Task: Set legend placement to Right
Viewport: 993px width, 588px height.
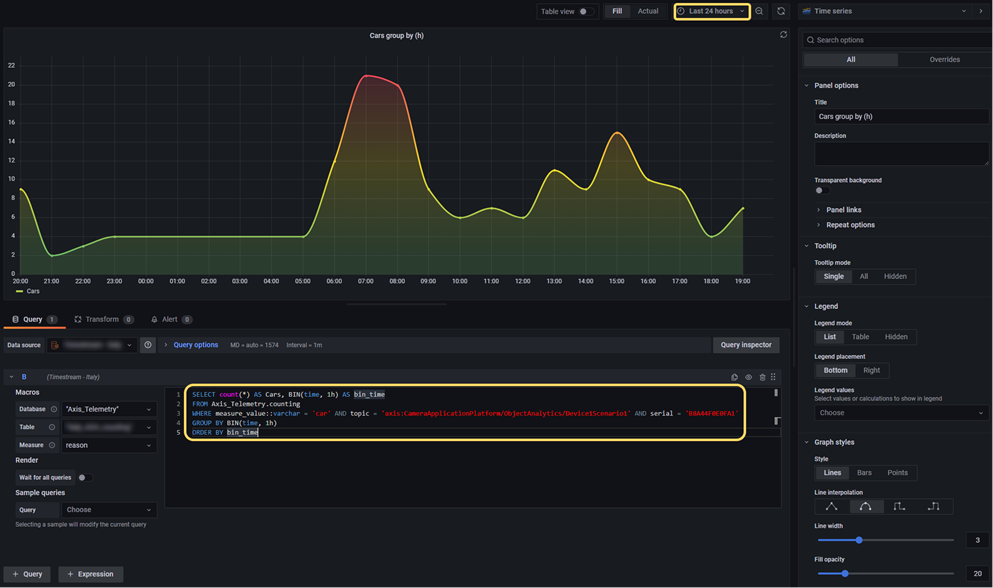Action: (871, 371)
